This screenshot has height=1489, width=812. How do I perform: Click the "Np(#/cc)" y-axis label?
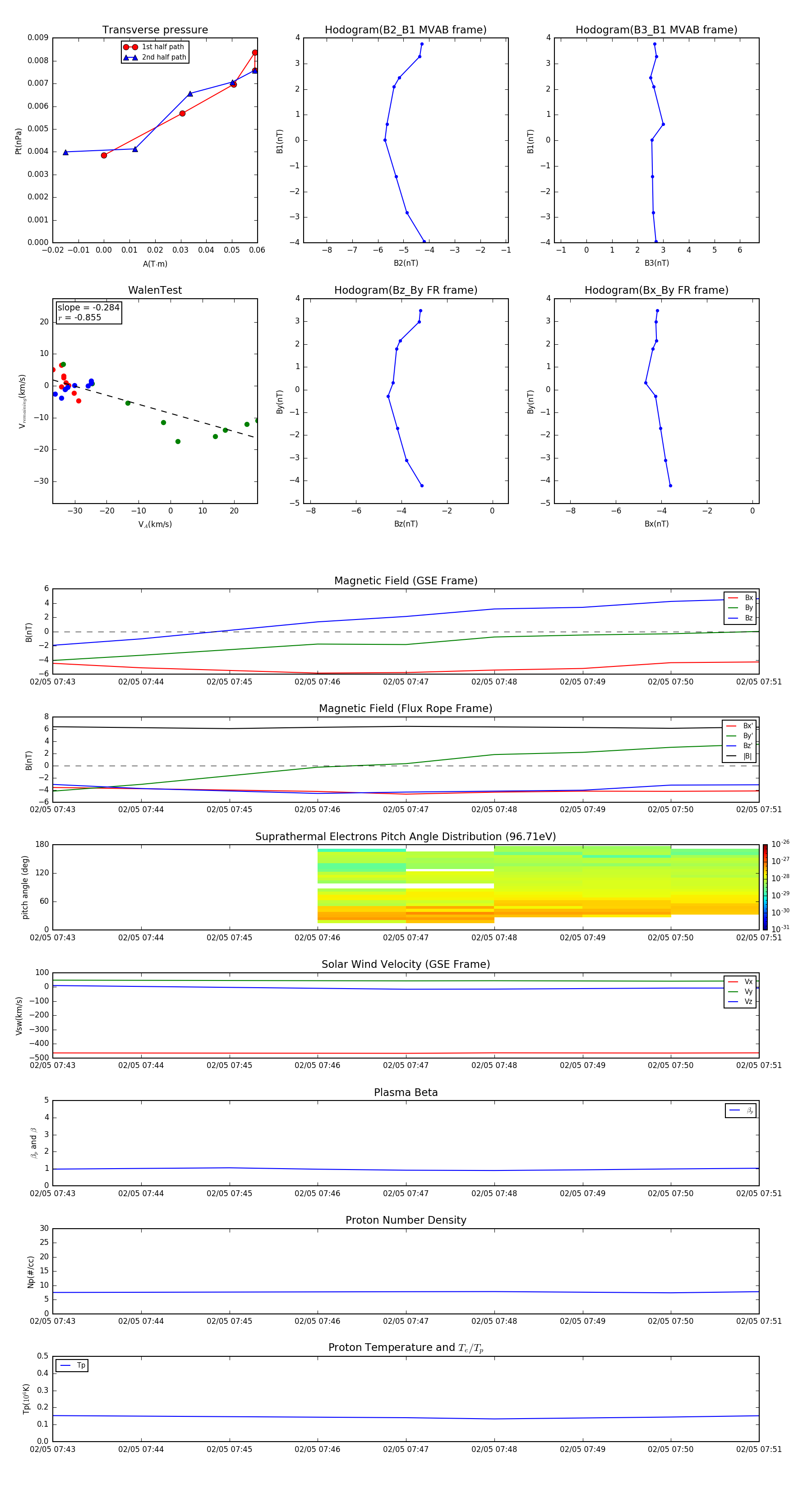point(31,1271)
